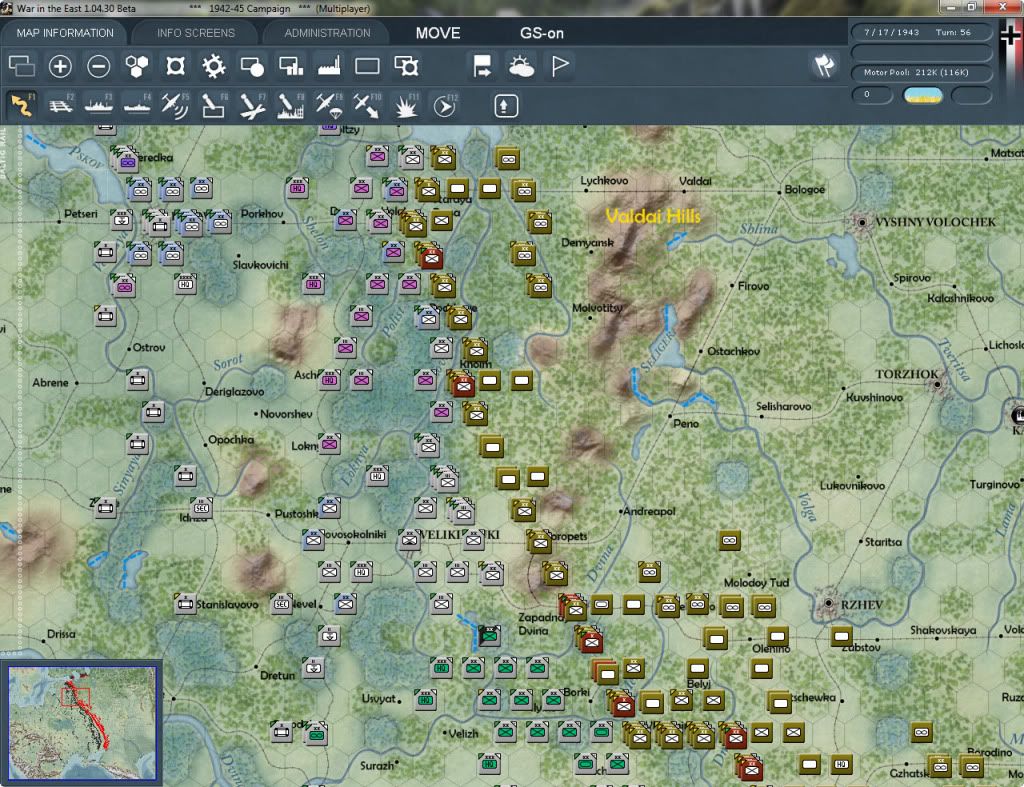The height and width of the screenshot is (787, 1024).
Task: Toggle the fortification square-bracket icon
Action: [x=175, y=66]
